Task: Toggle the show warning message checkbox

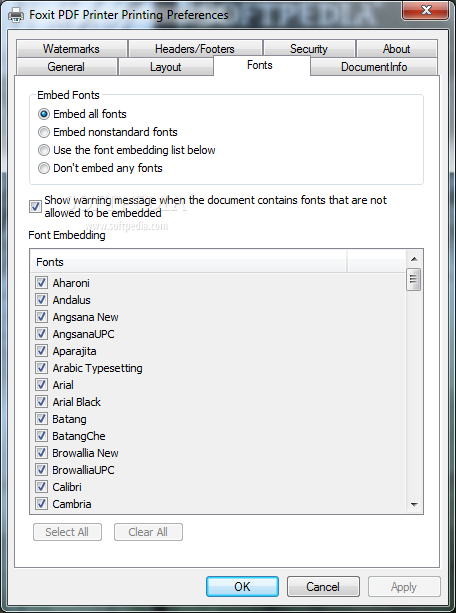Action: (x=35, y=206)
